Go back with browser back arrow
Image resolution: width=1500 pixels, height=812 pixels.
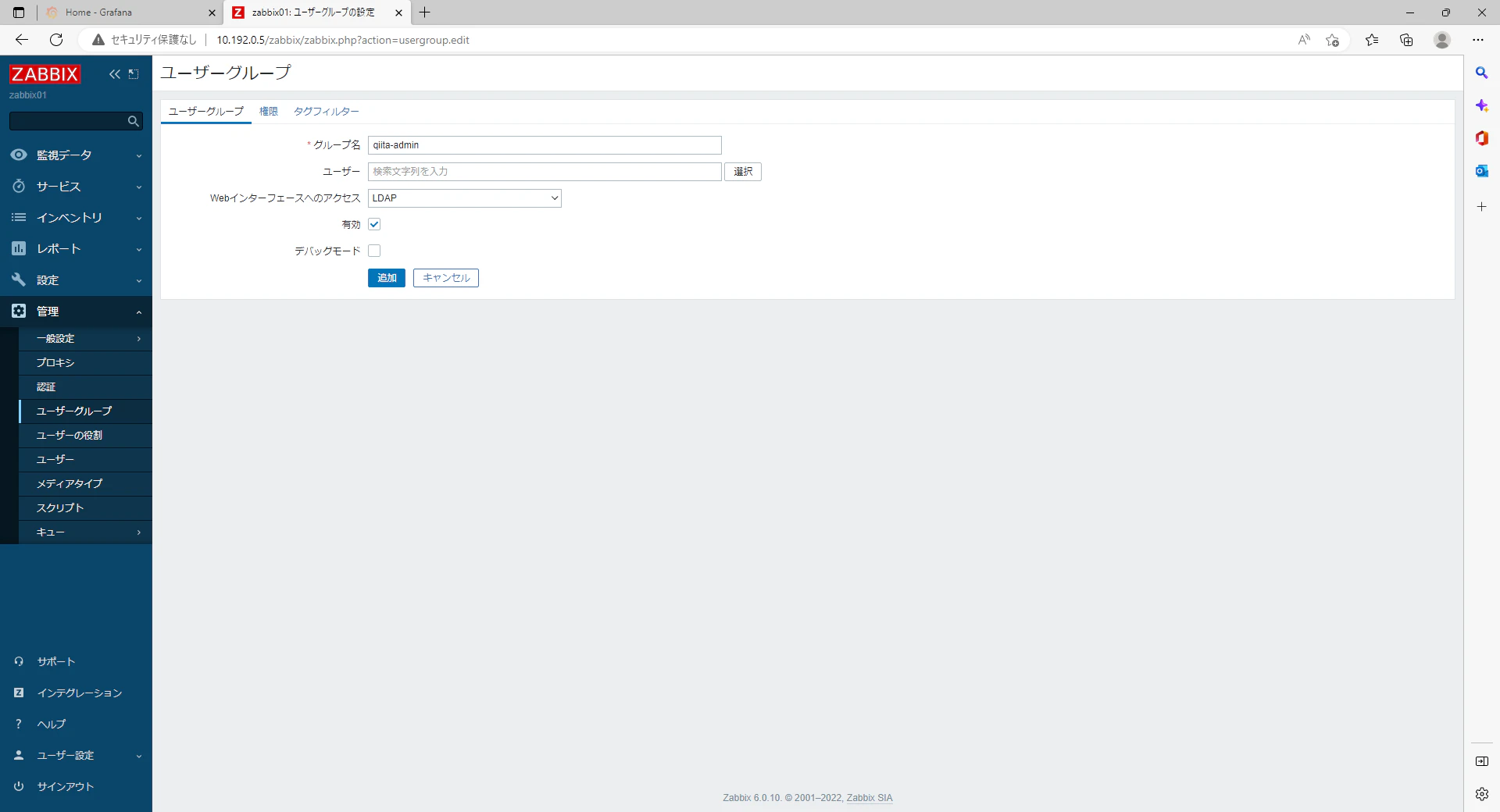[22, 40]
